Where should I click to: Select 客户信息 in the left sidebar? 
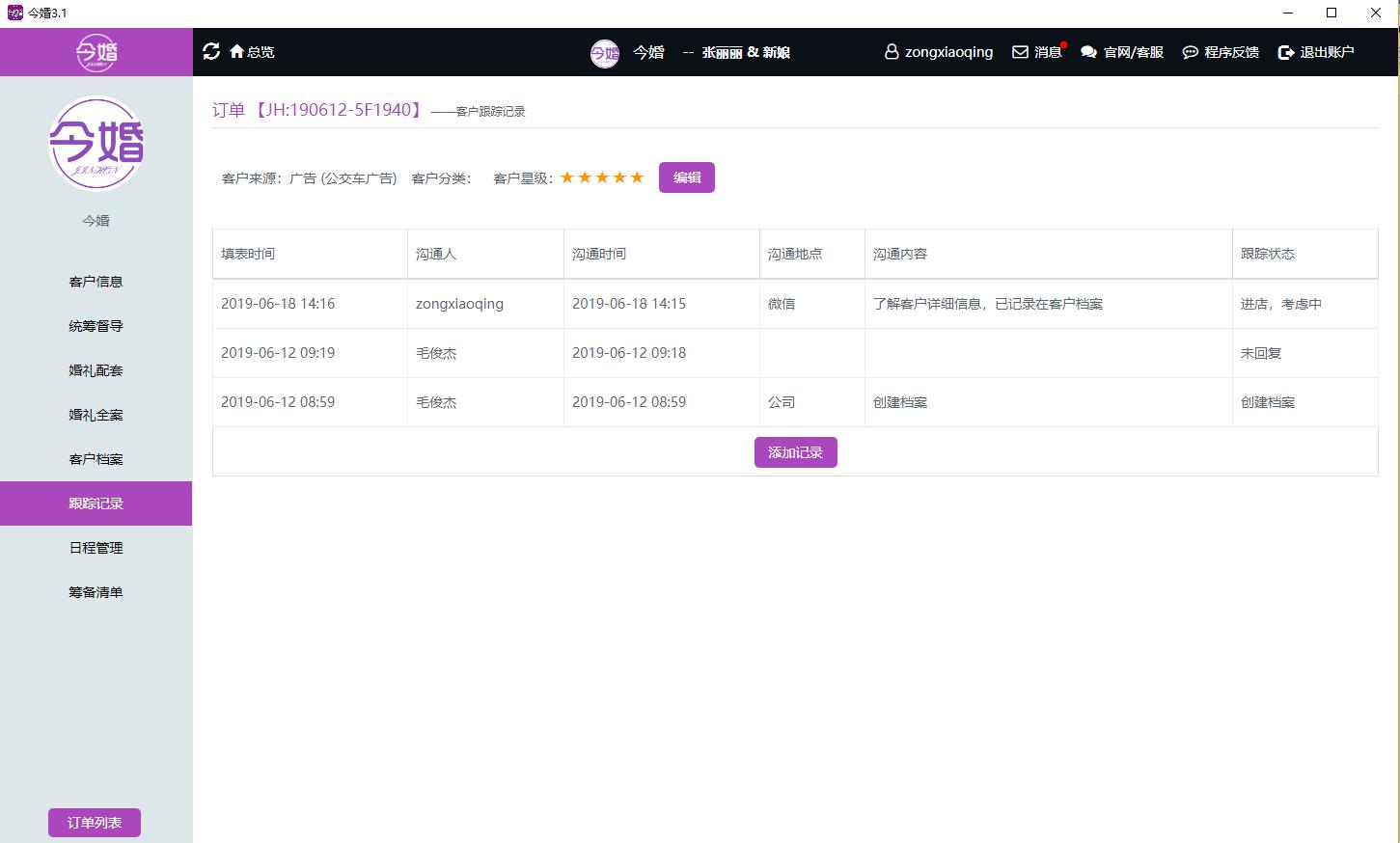[x=95, y=281]
